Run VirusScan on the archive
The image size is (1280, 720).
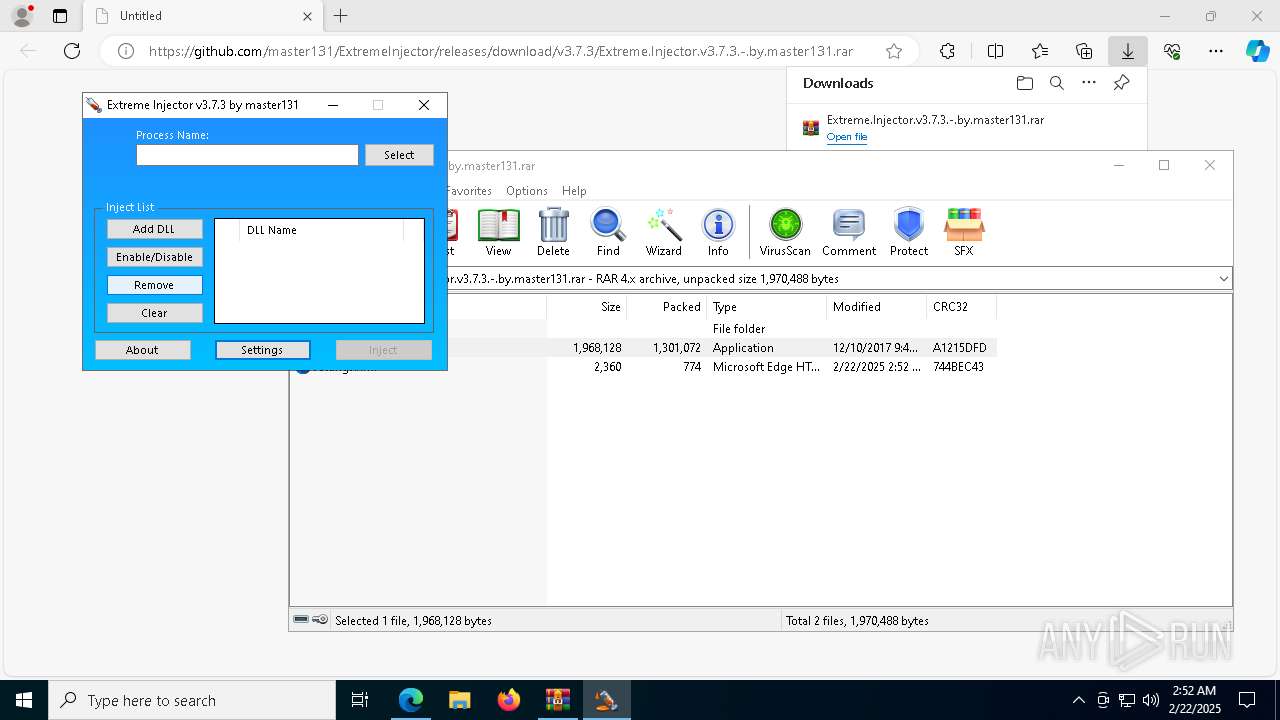point(785,233)
